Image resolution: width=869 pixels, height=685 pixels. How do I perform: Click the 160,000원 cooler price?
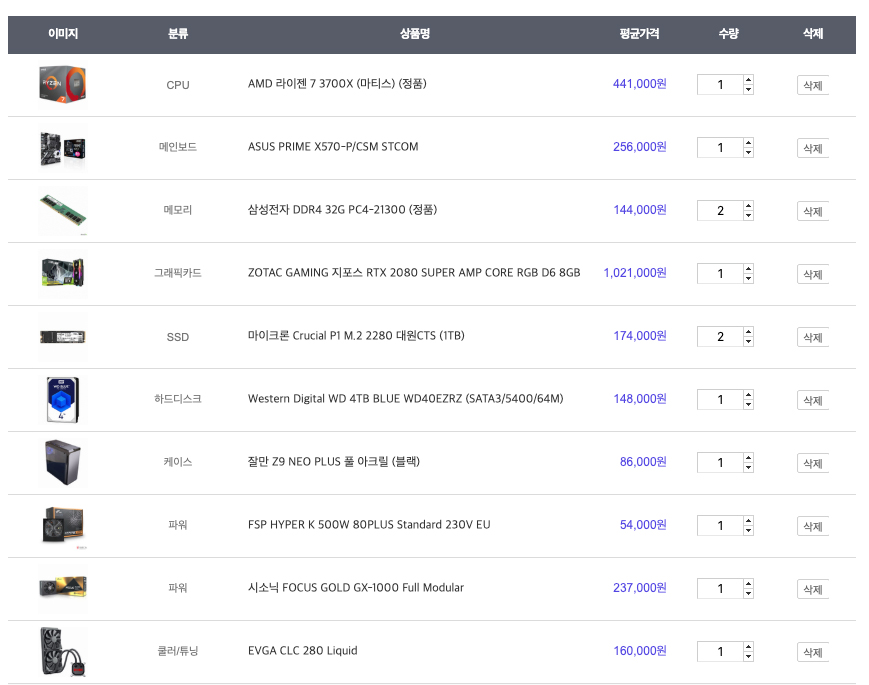coord(640,651)
